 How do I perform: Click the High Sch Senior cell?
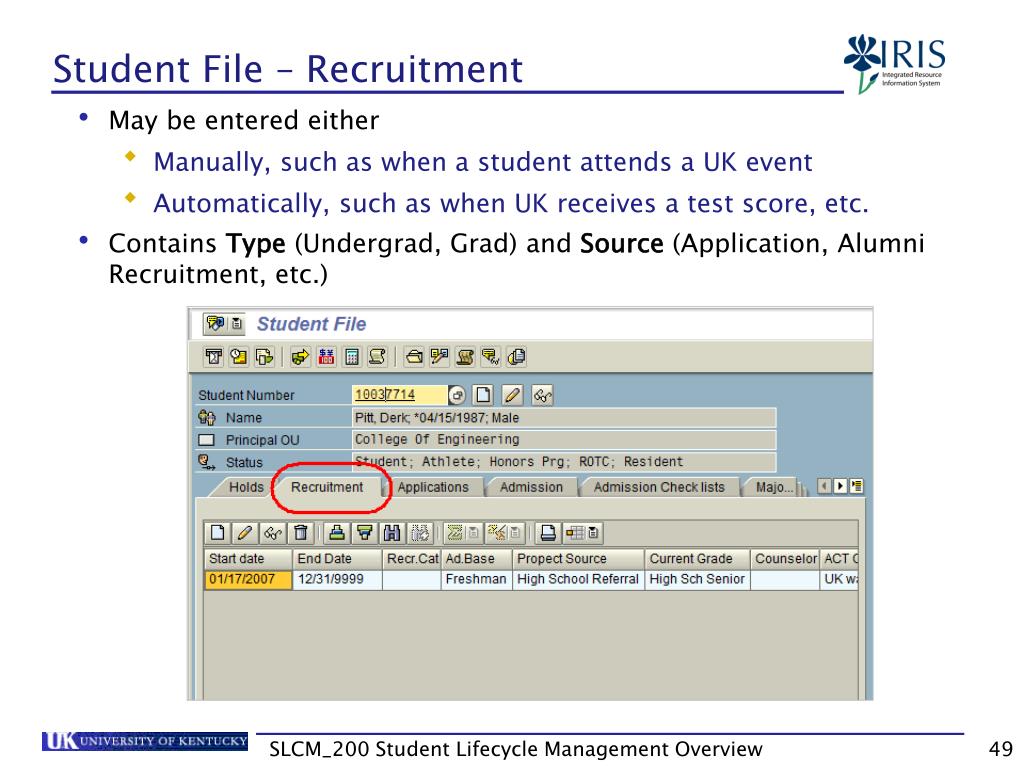pyautogui.click(x=697, y=579)
